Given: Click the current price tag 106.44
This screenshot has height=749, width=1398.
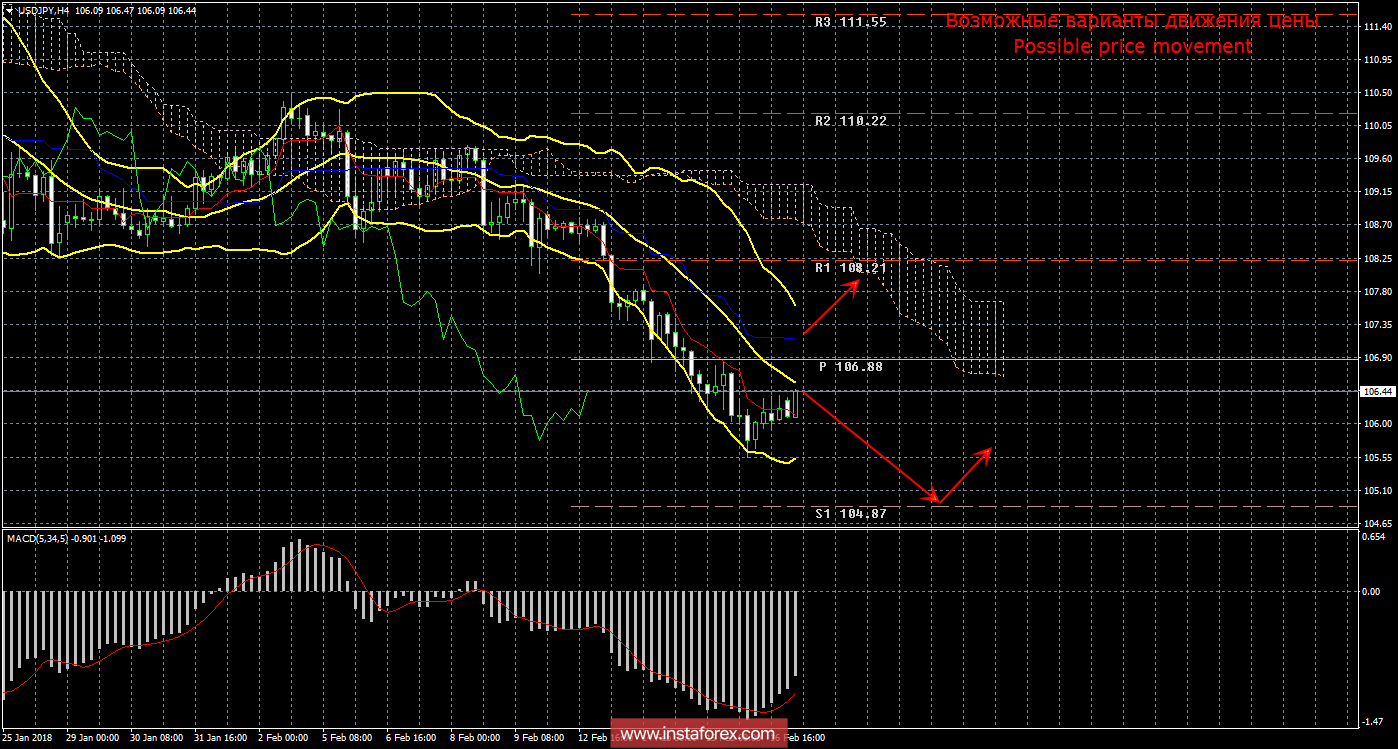Looking at the screenshot, I should pos(1377,391).
